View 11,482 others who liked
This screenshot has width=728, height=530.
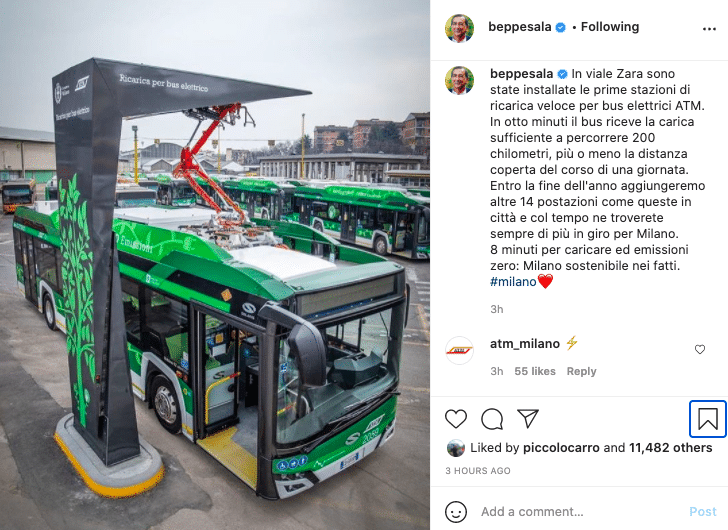[x=670, y=448]
